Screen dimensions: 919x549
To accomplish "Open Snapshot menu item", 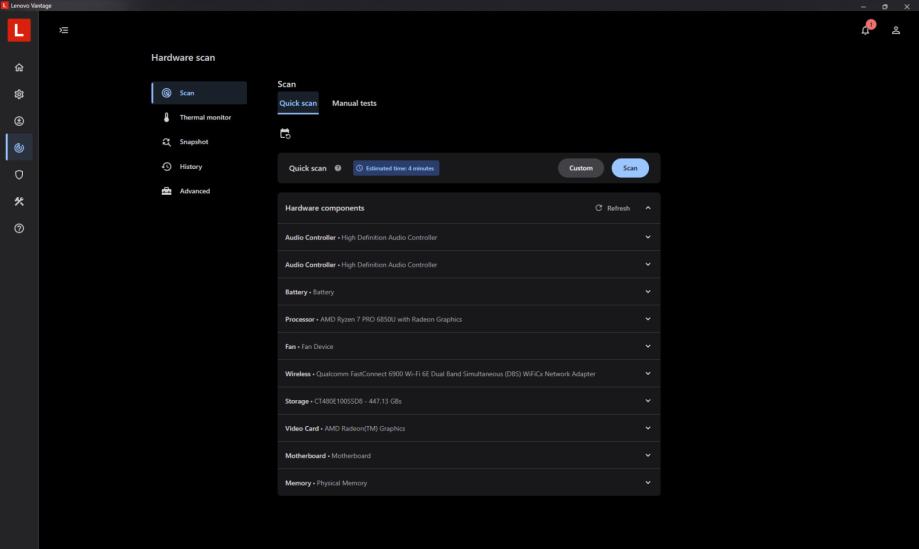I will coord(199,142).
